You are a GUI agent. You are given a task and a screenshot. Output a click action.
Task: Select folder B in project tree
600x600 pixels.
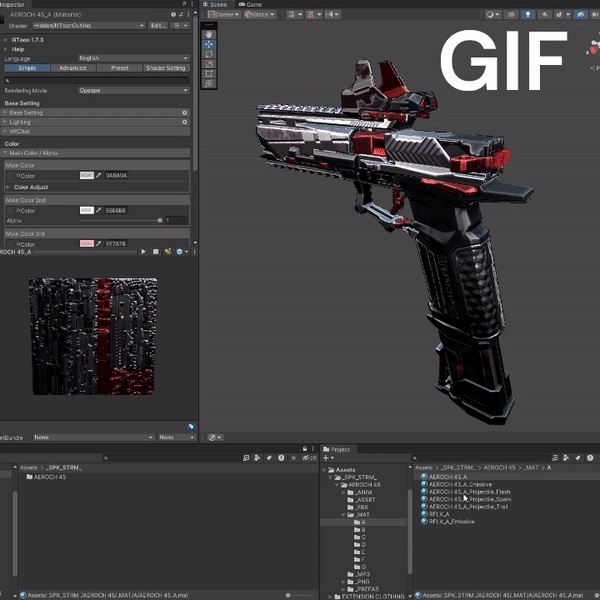tap(360, 530)
